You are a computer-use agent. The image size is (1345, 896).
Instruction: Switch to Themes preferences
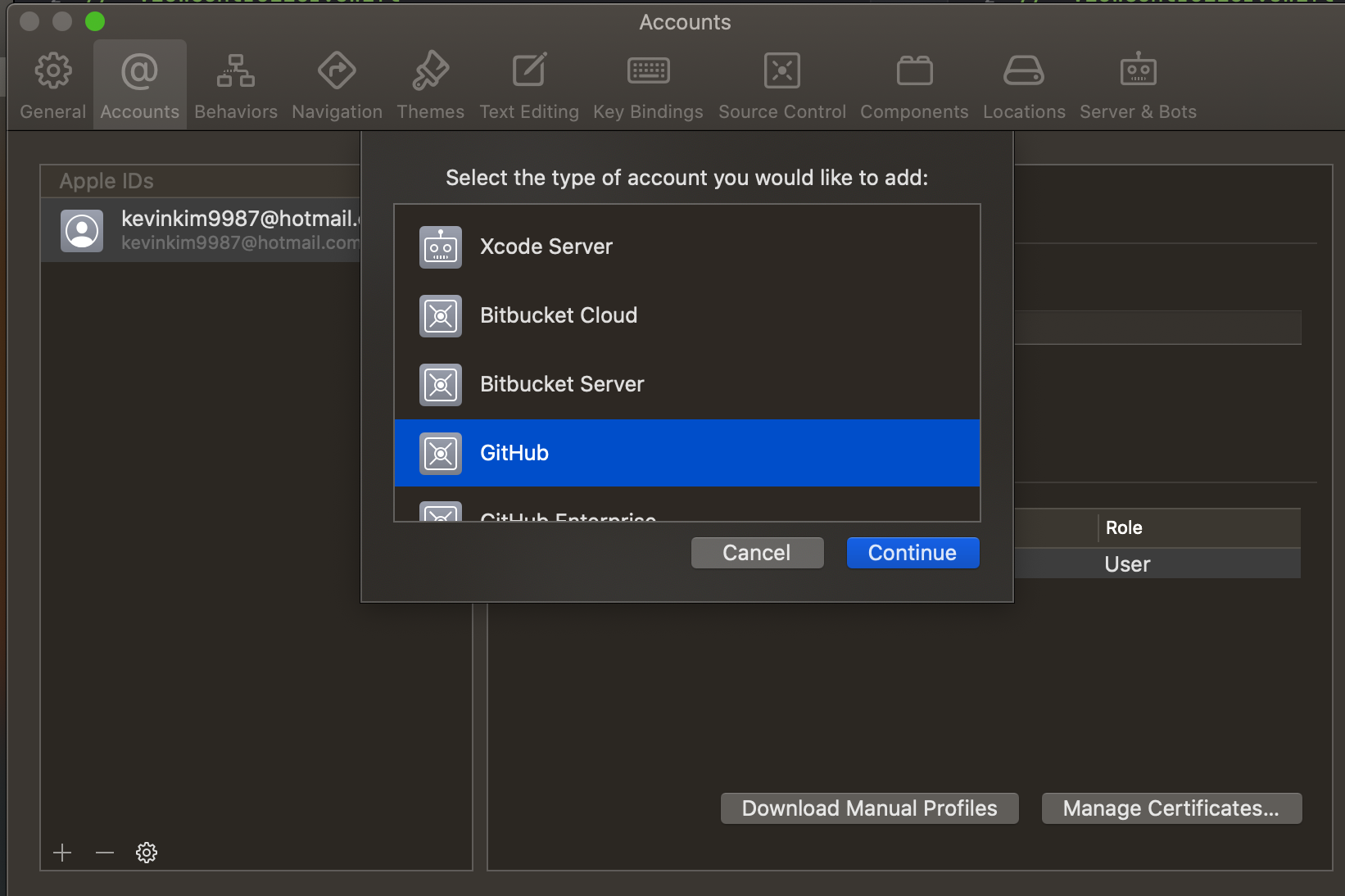pos(431,85)
